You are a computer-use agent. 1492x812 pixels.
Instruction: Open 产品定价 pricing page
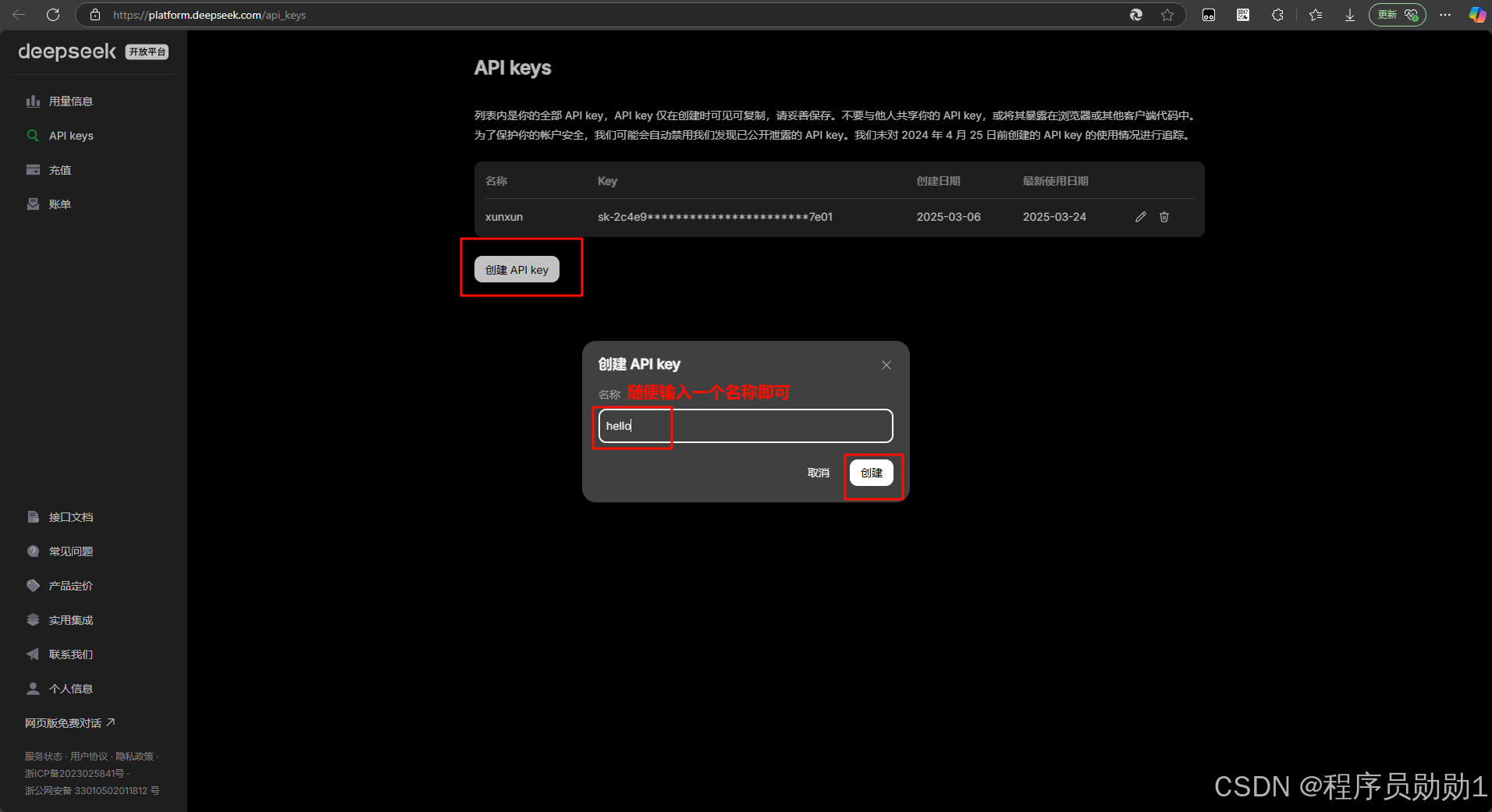coord(71,586)
